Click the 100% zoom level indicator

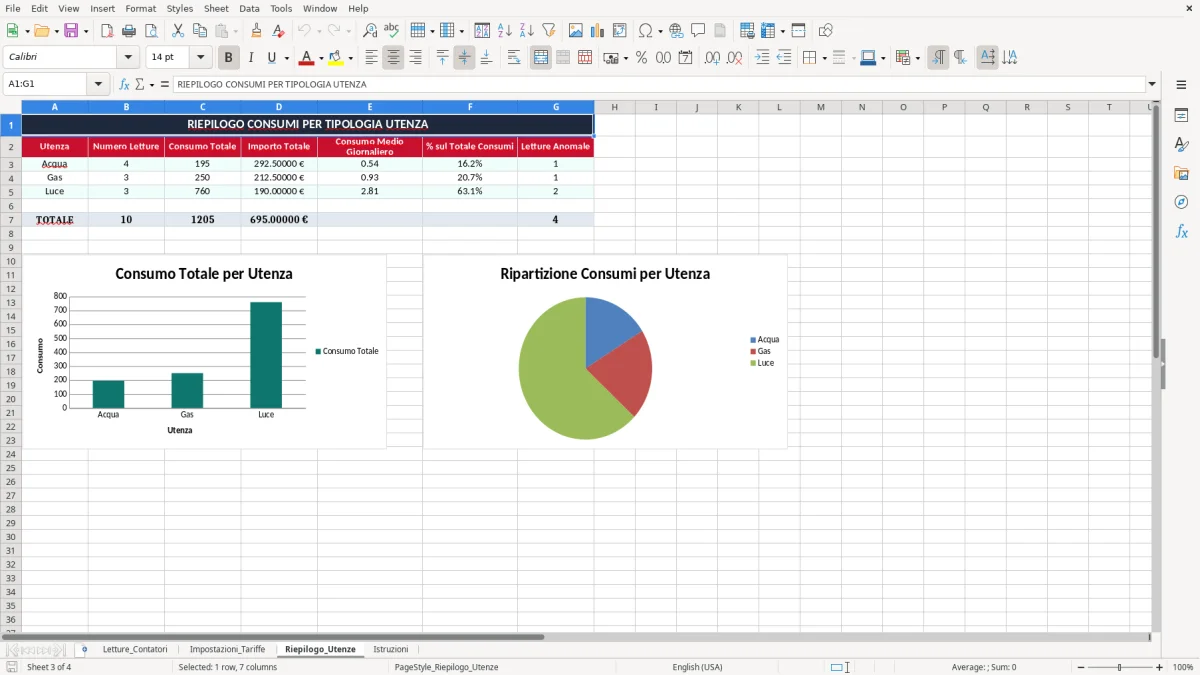pyautogui.click(x=1183, y=667)
